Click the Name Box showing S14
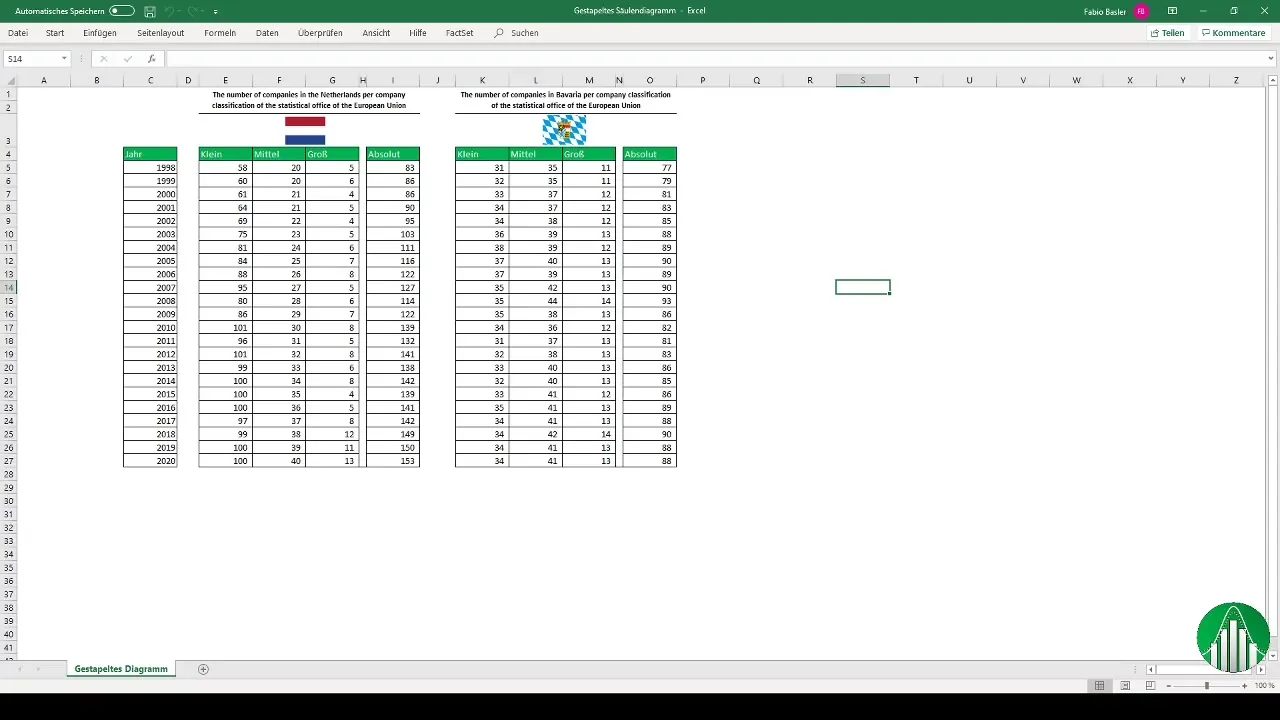Screen dimensions: 1280x720 32,59
